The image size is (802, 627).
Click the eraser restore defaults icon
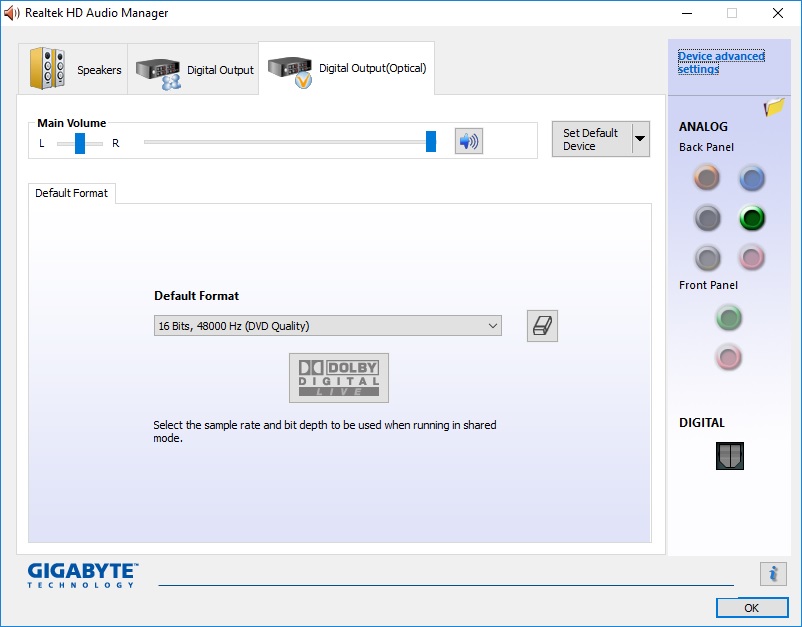coord(542,326)
